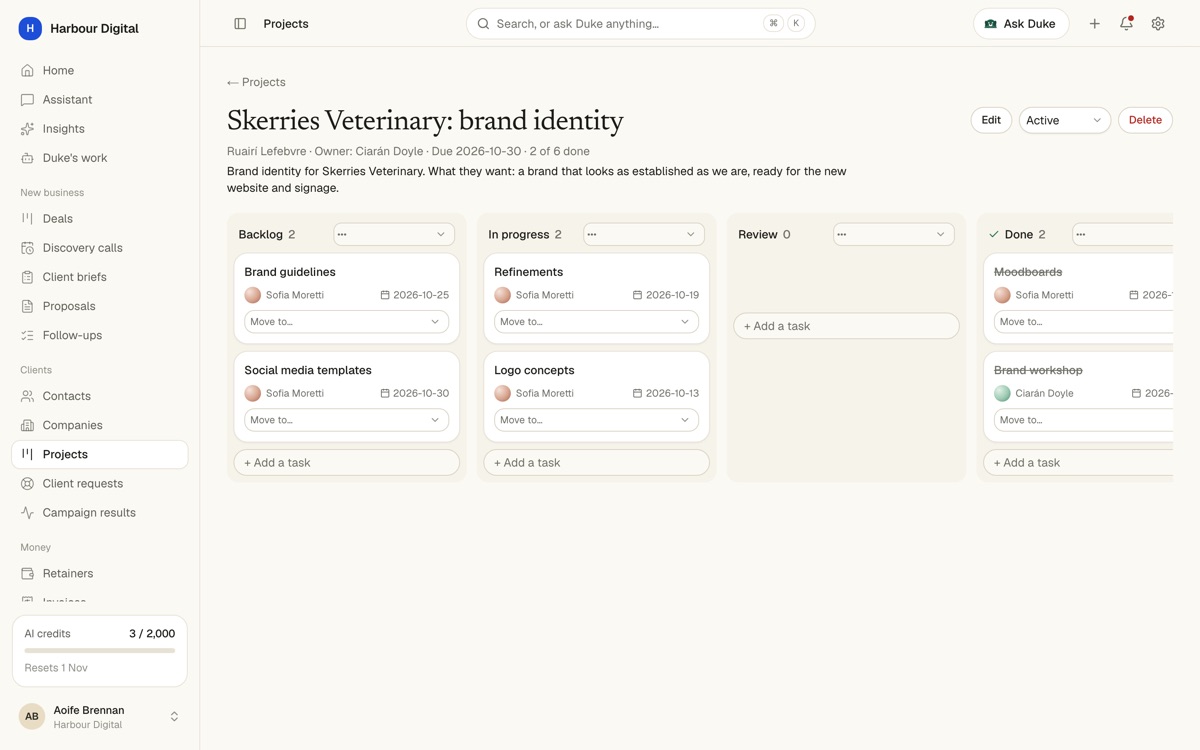Open Move to dropdown for Refinements
The height and width of the screenshot is (750, 1200).
pyautogui.click(x=596, y=322)
